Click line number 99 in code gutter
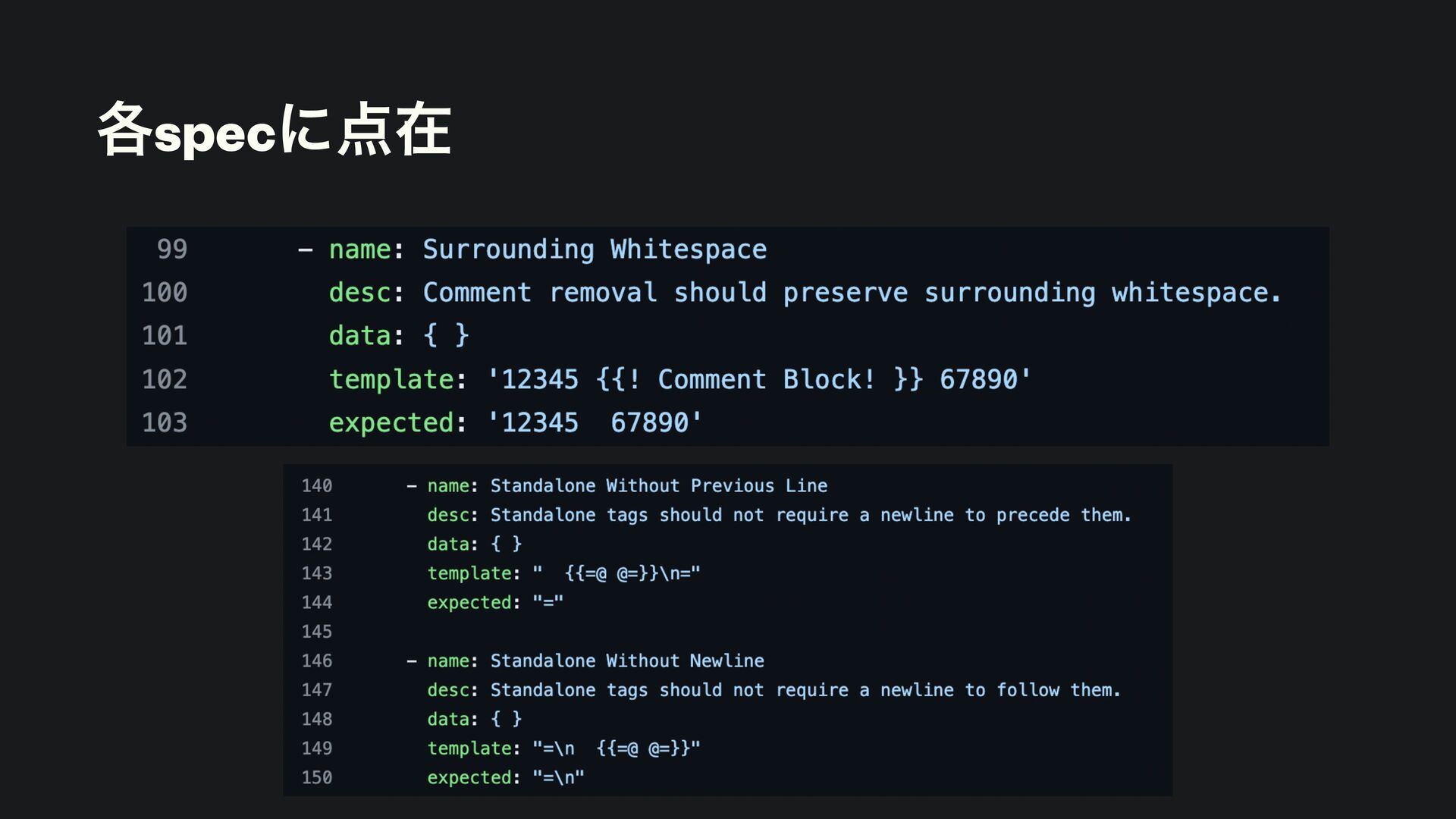Image resolution: width=1456 pixels, height=819 pixels. [x=172, y=249]
